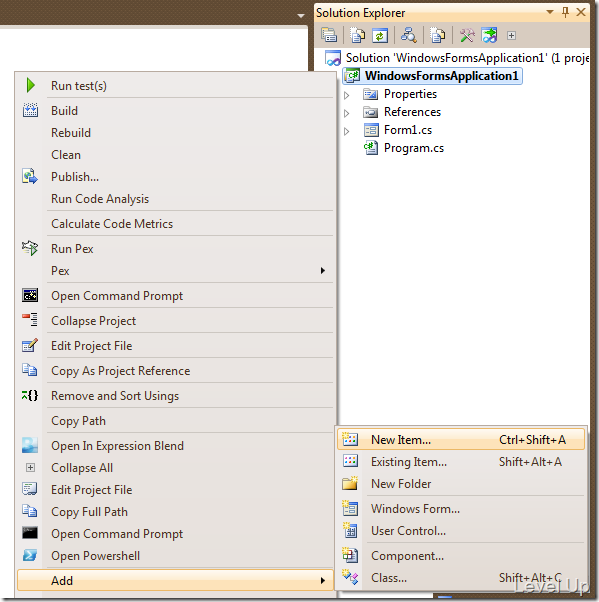Select WindowsFormsApplication1 project node
The width and height of the screenshot is (599, 602).
441,76
